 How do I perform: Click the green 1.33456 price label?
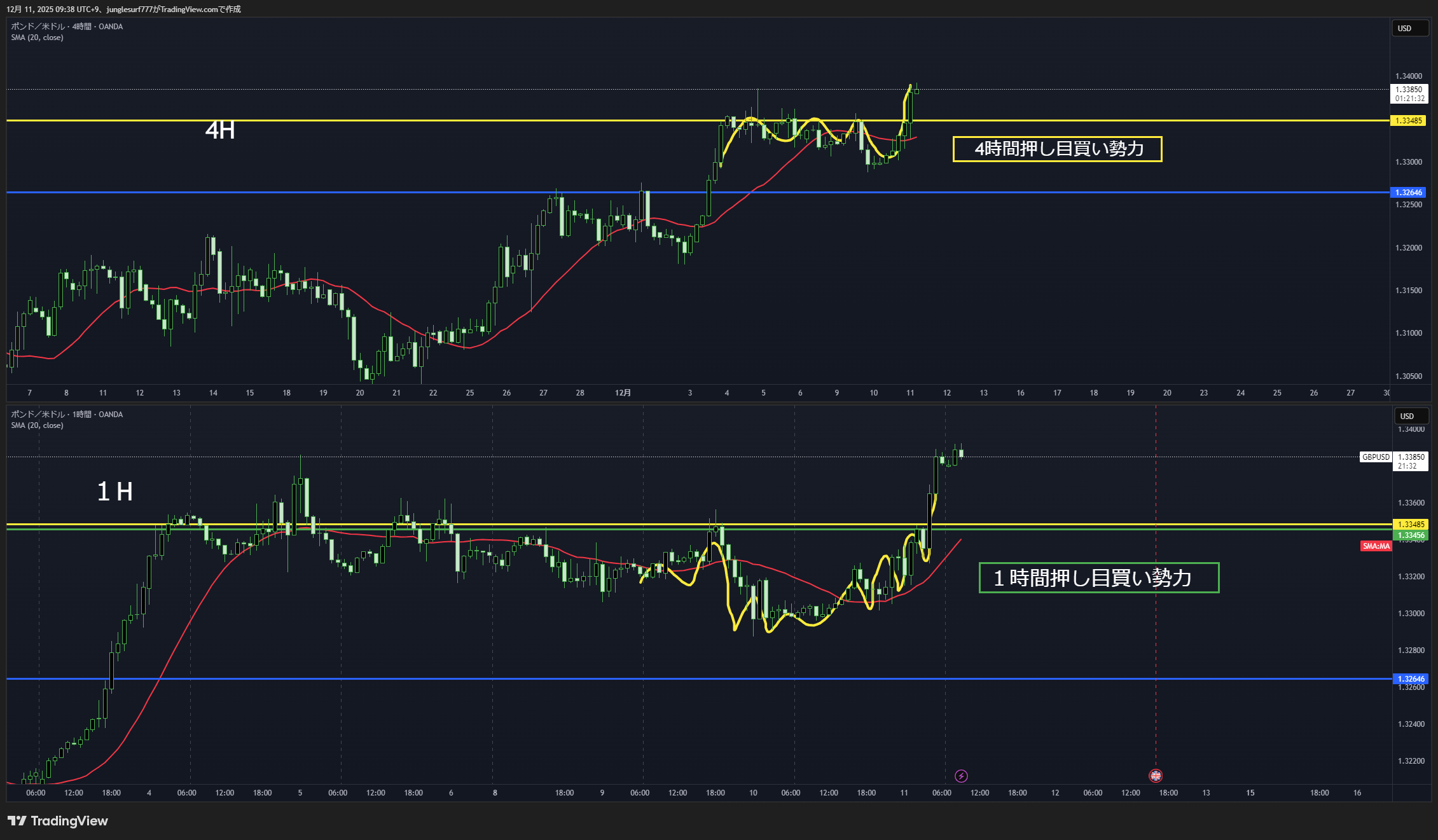point(1410,535)
